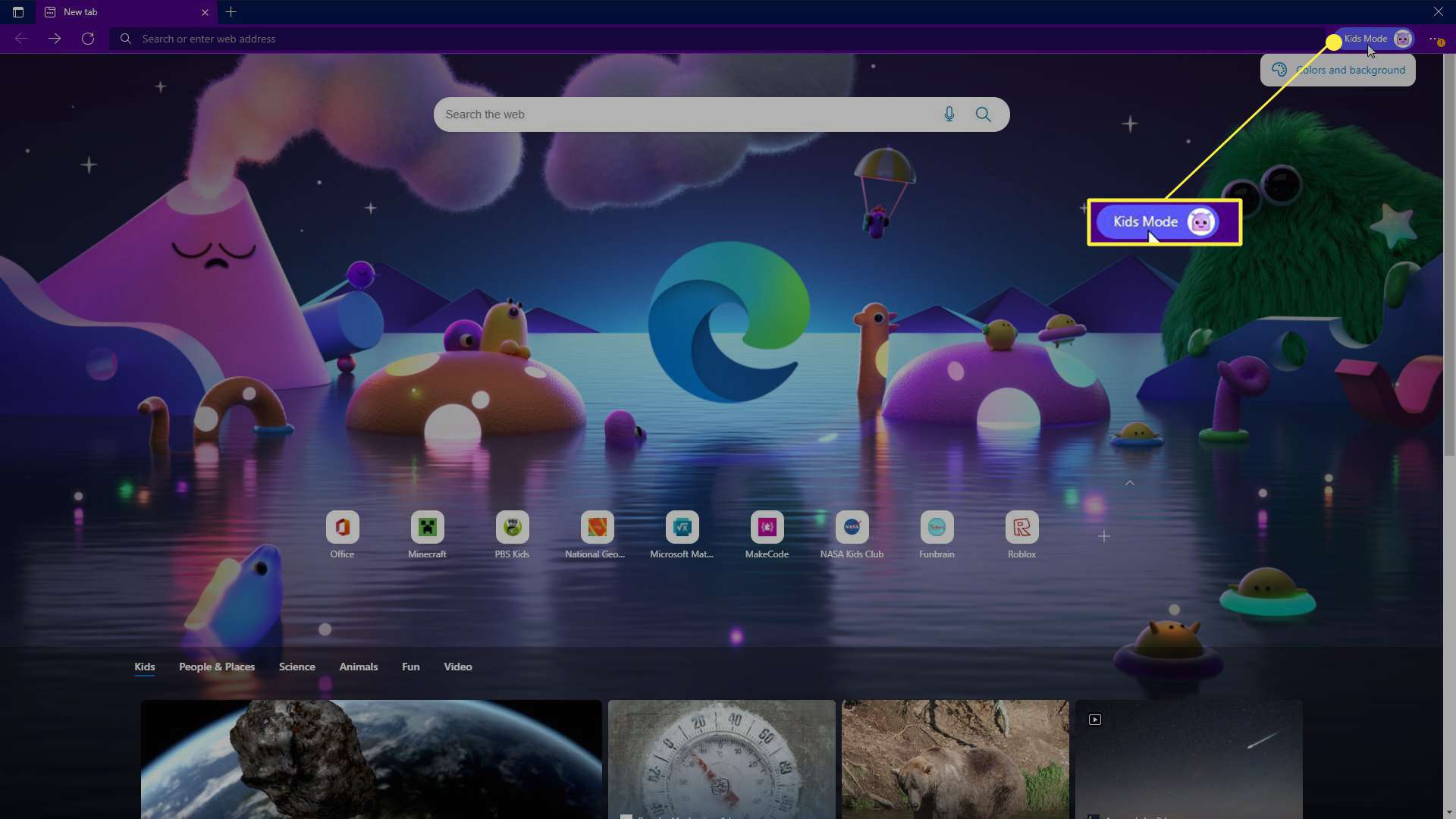Switch to the Animals tab
Image resolution: width=1456 pixels, height=819 pixels.
click(359, 667)
